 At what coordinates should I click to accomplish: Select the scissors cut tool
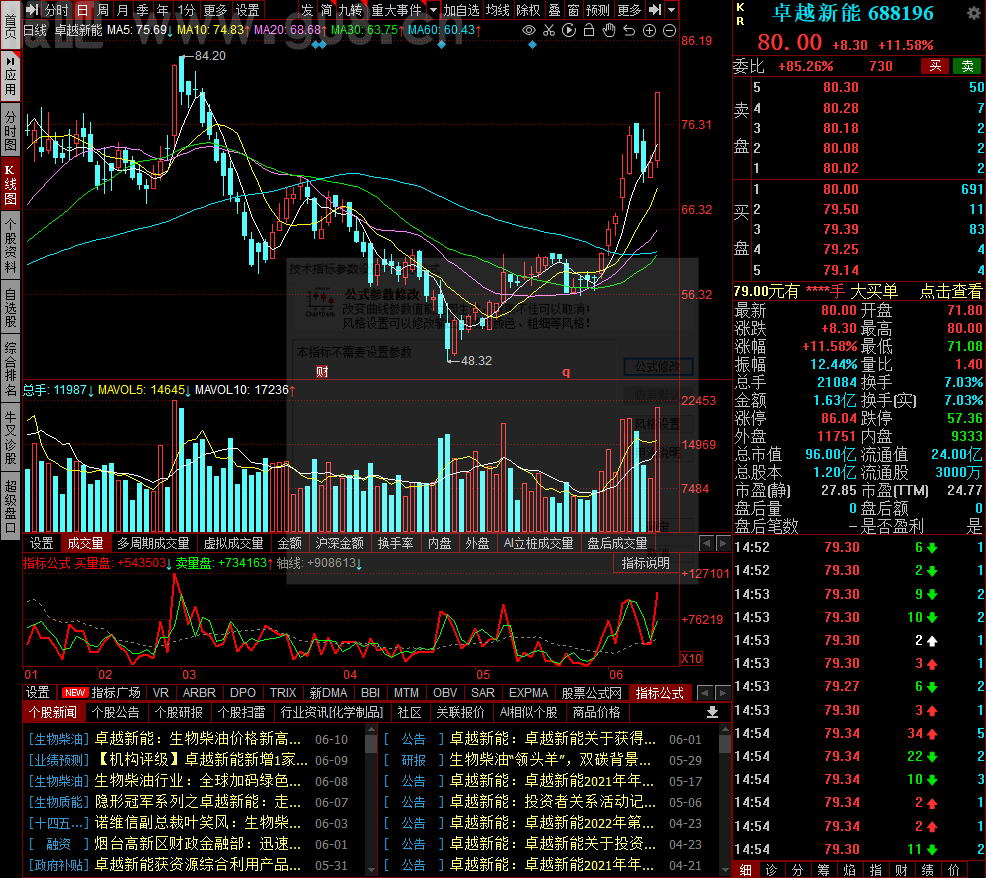click(x=549, y=30)
